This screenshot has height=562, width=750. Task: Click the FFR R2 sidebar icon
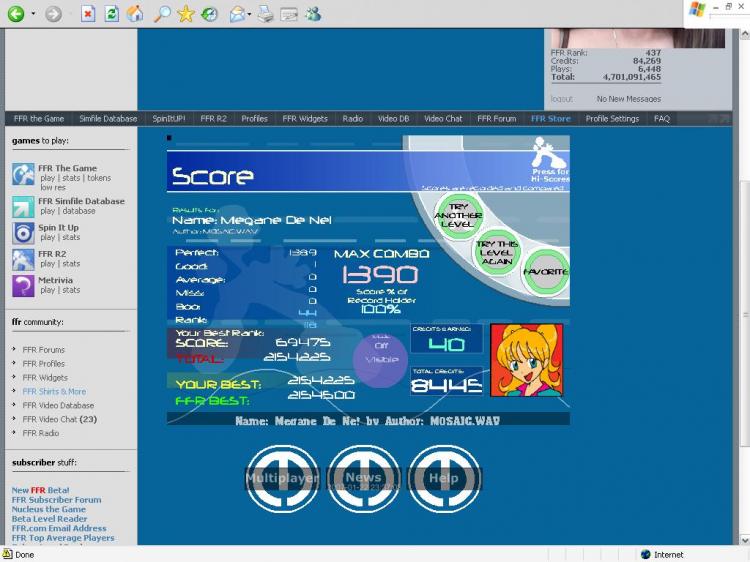click(23, 259)
